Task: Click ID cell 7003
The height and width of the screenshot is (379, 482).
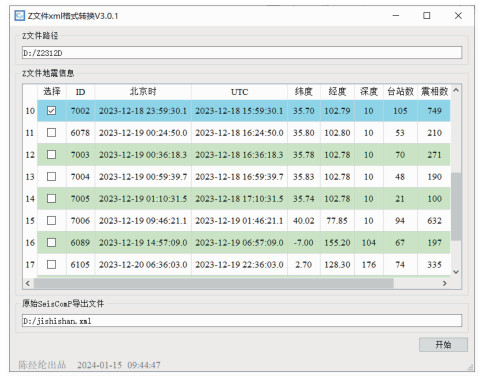Action: coord(80,155)
